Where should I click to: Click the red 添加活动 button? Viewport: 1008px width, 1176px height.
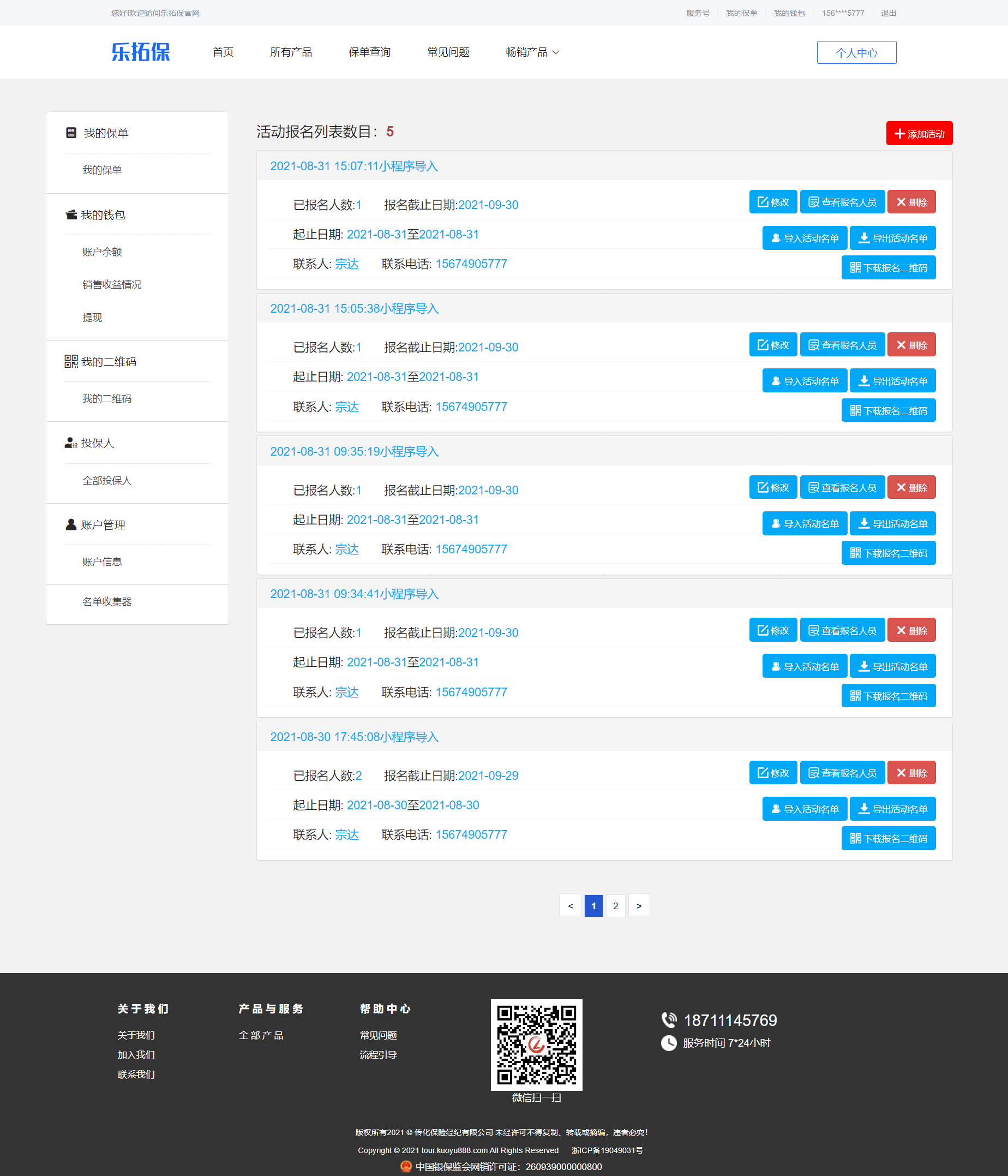coord(919,133)
